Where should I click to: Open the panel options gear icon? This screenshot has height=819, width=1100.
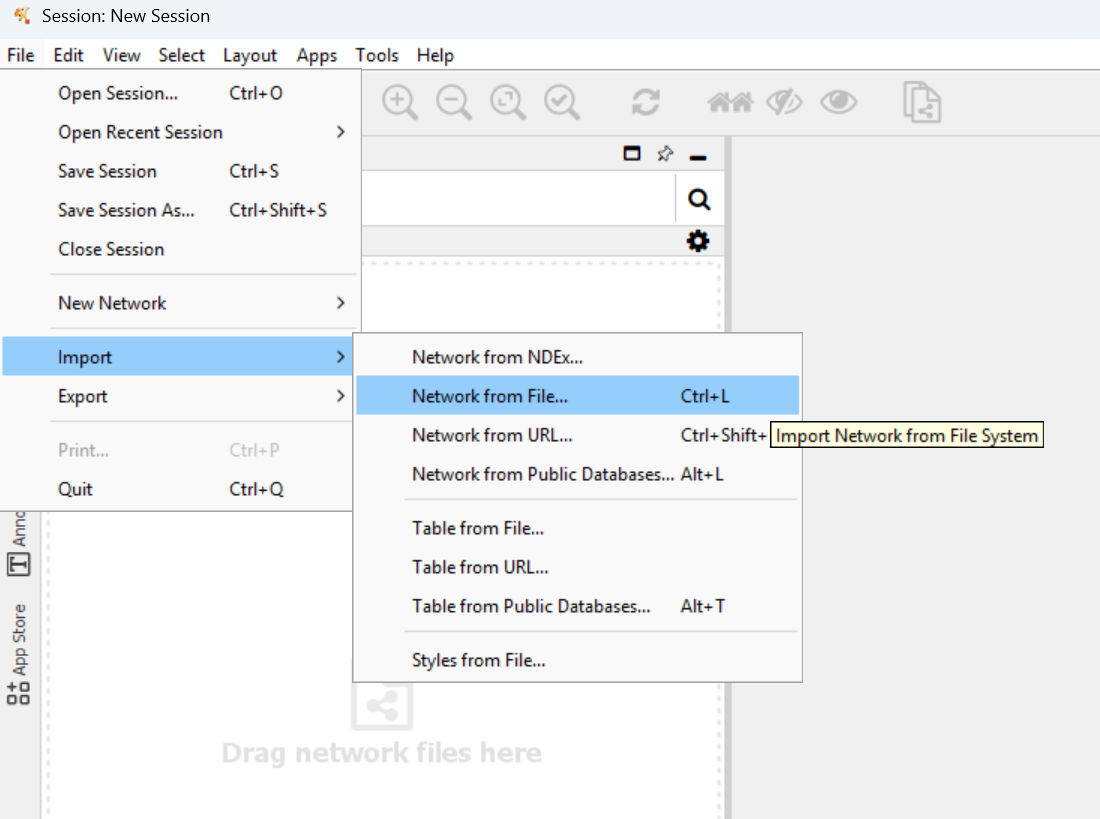[x=698, y=241]
